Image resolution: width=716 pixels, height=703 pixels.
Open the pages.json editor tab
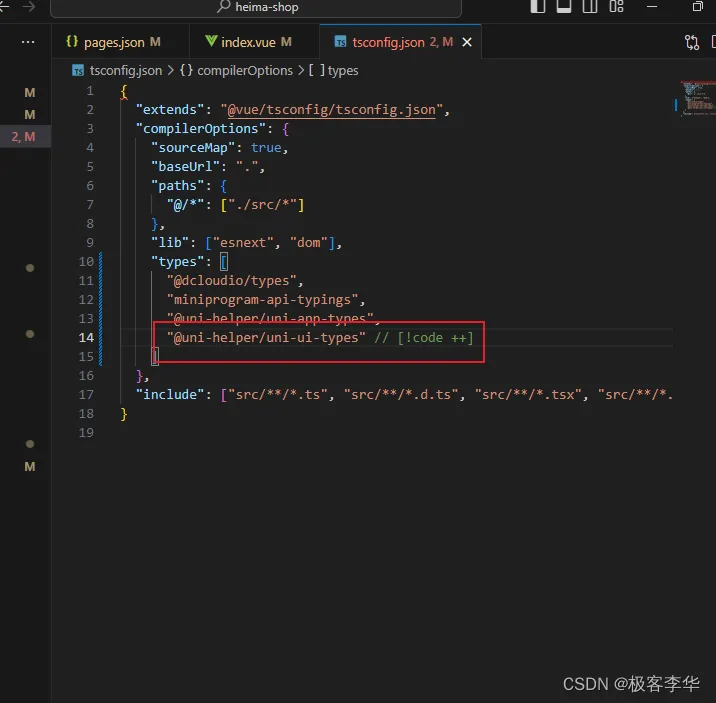(120, 42)
